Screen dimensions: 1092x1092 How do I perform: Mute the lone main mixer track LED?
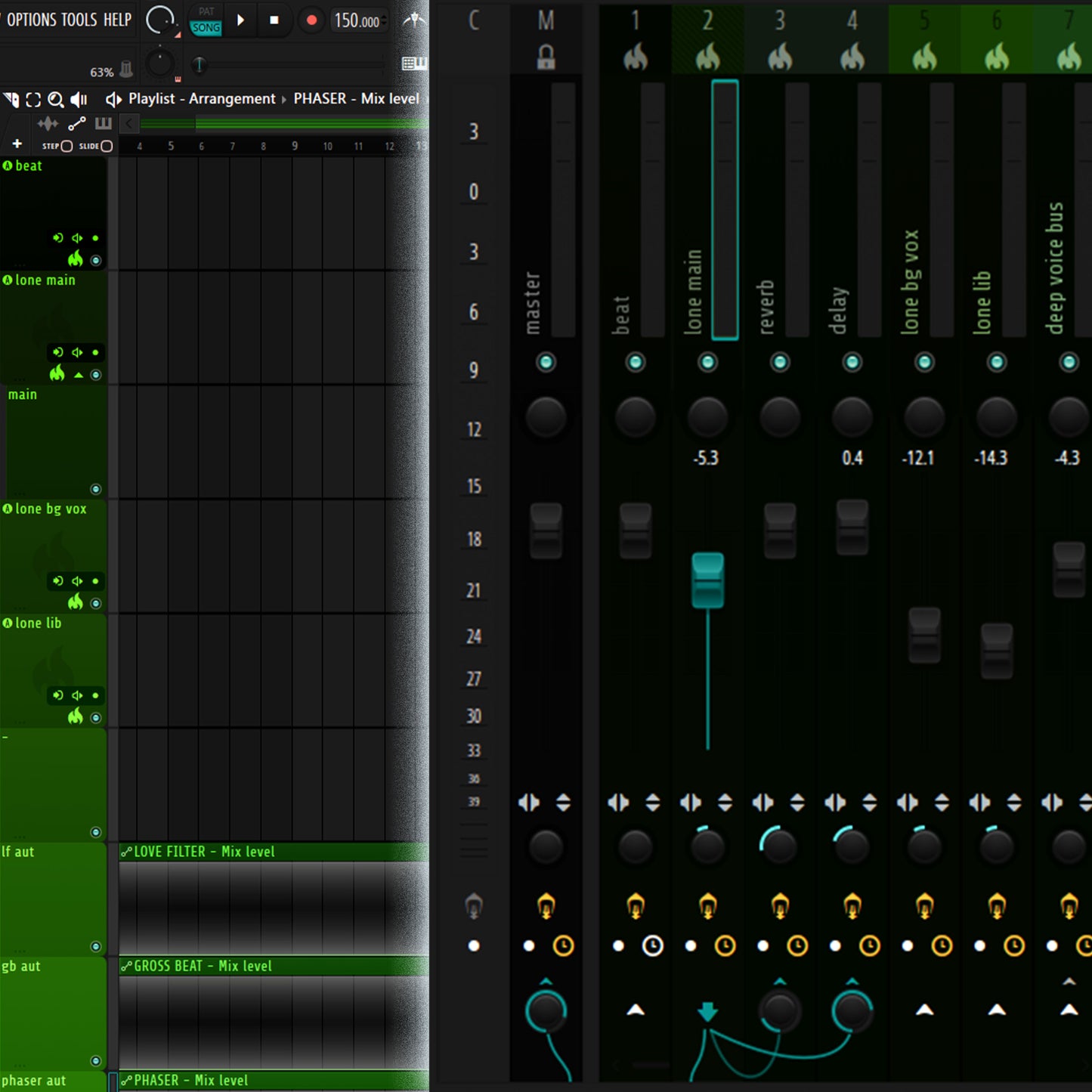pos(707,362)
